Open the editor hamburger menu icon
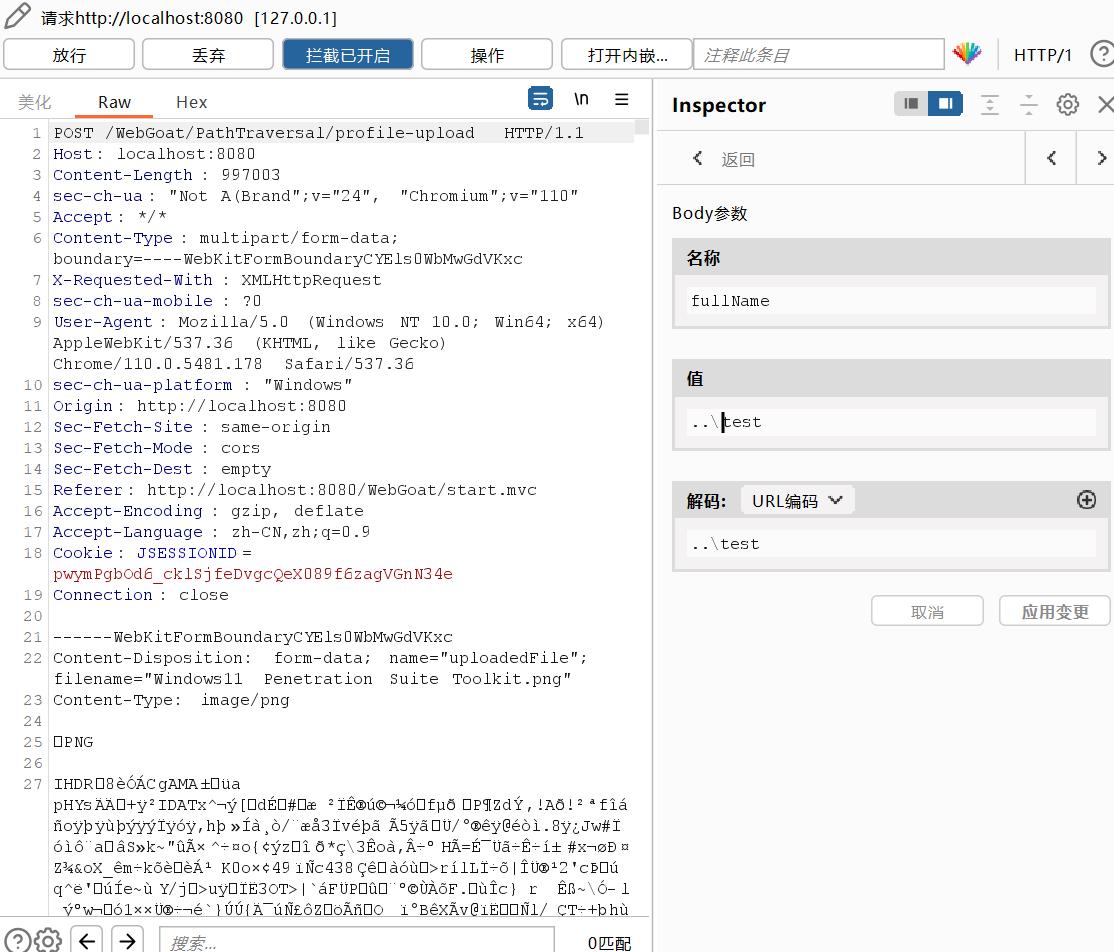This screenshot has width=1114, height=952. point(622,99)
